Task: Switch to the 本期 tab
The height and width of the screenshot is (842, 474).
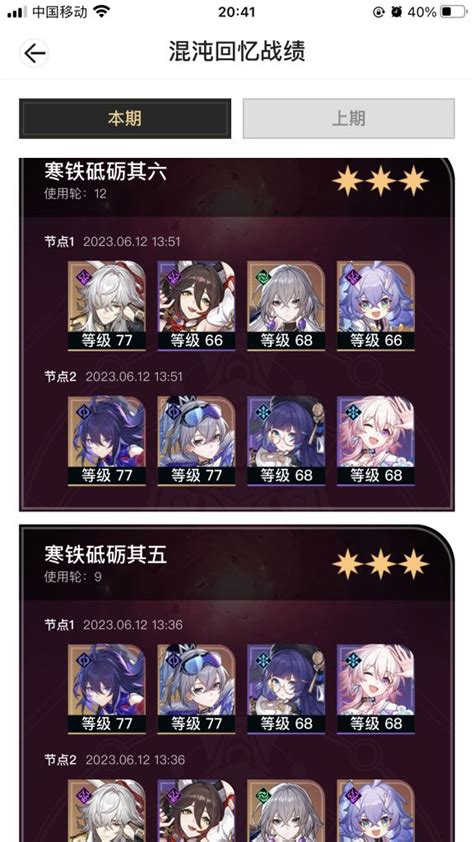Action: 125,119
